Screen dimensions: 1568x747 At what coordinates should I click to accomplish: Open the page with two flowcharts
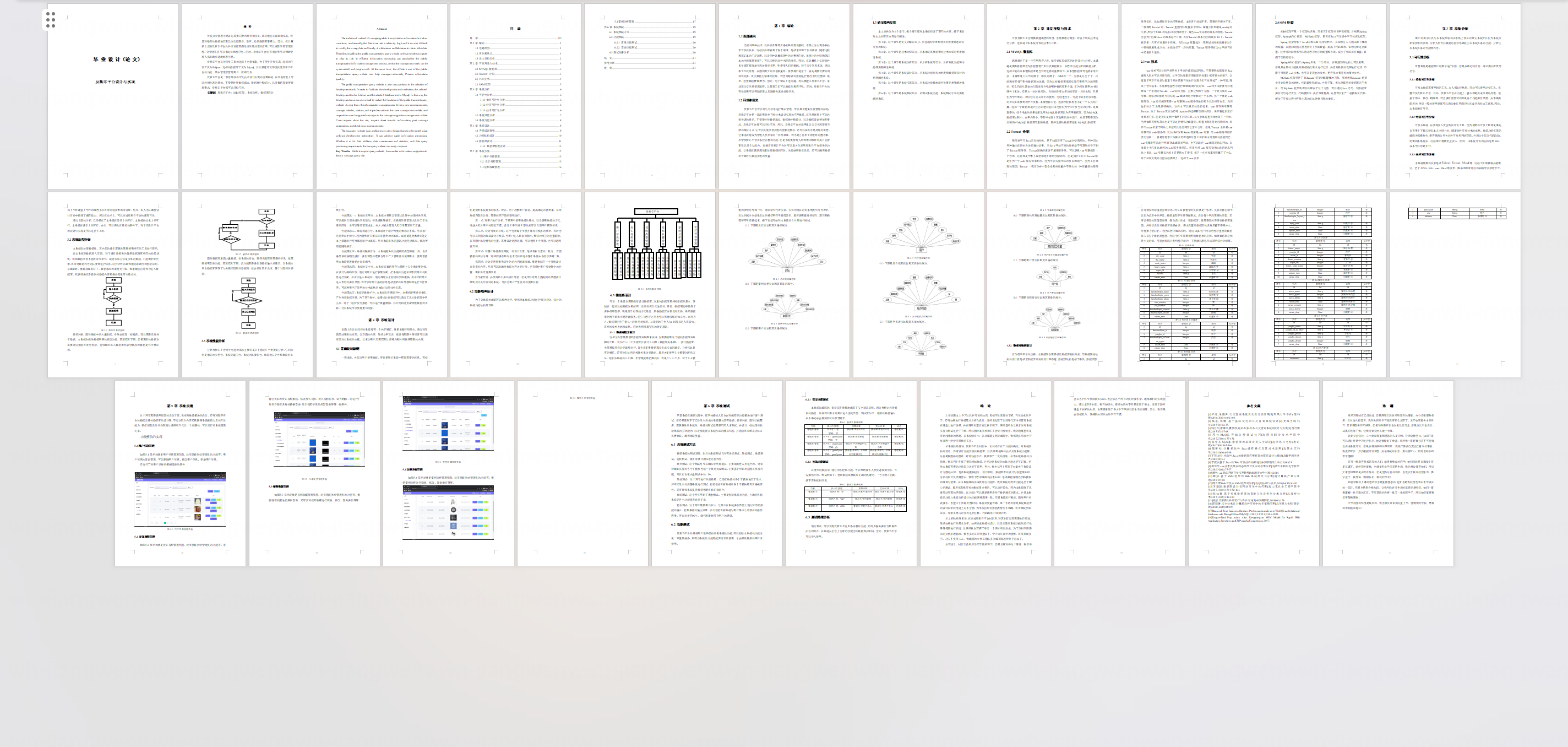pyautogui.click(x=247, y=285)
